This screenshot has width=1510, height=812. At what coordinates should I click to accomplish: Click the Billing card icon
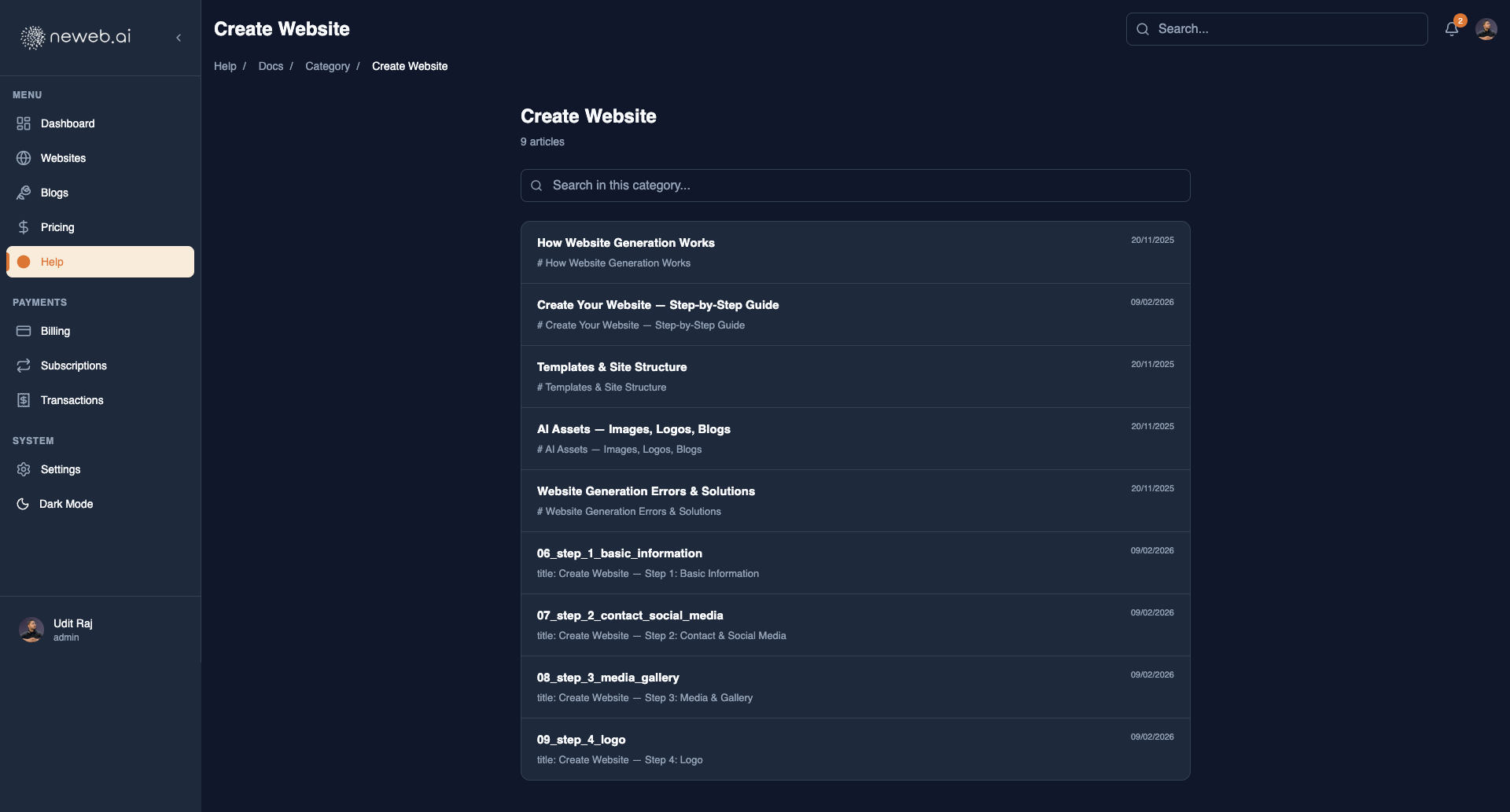(24, 331)
